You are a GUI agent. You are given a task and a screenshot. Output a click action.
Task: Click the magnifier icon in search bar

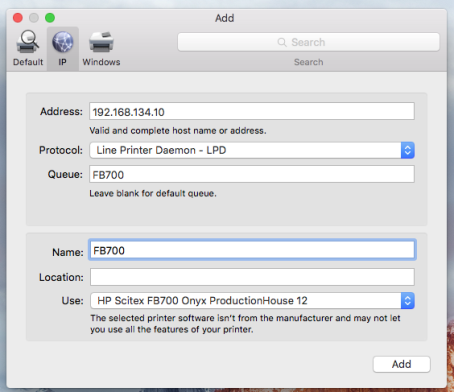click(282, 42)
